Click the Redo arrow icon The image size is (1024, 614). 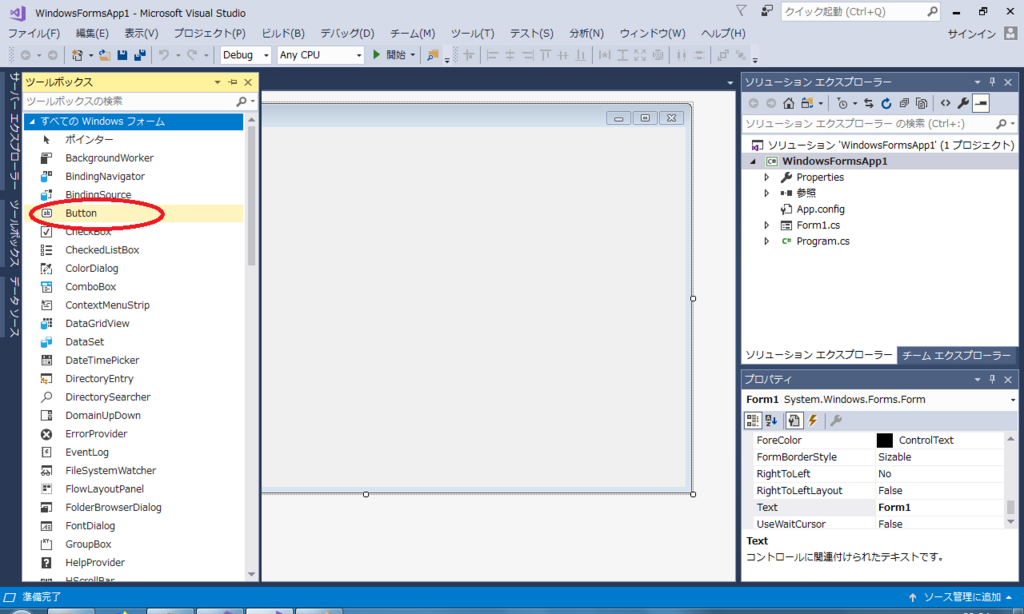[192, 56]
